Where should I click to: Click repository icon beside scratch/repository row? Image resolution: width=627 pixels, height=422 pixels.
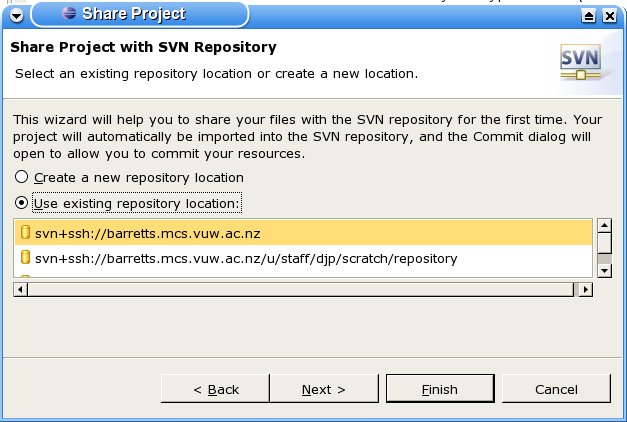[x=25, y=257]
